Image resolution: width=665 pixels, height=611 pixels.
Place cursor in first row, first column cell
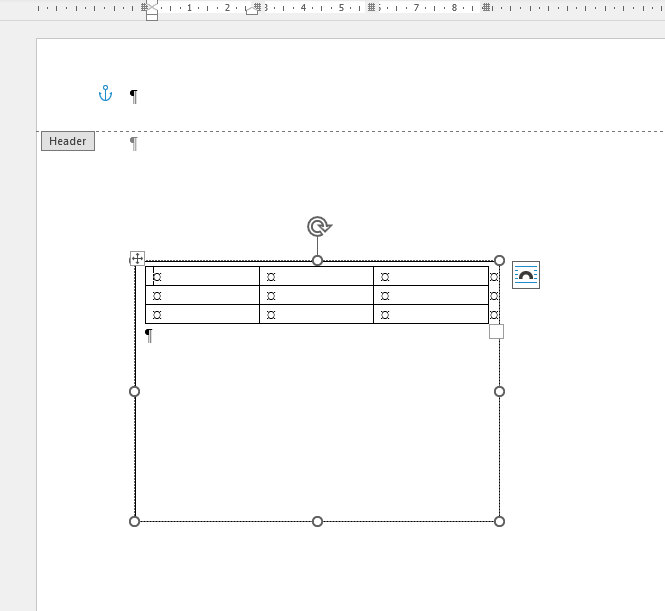pos(202,276)
